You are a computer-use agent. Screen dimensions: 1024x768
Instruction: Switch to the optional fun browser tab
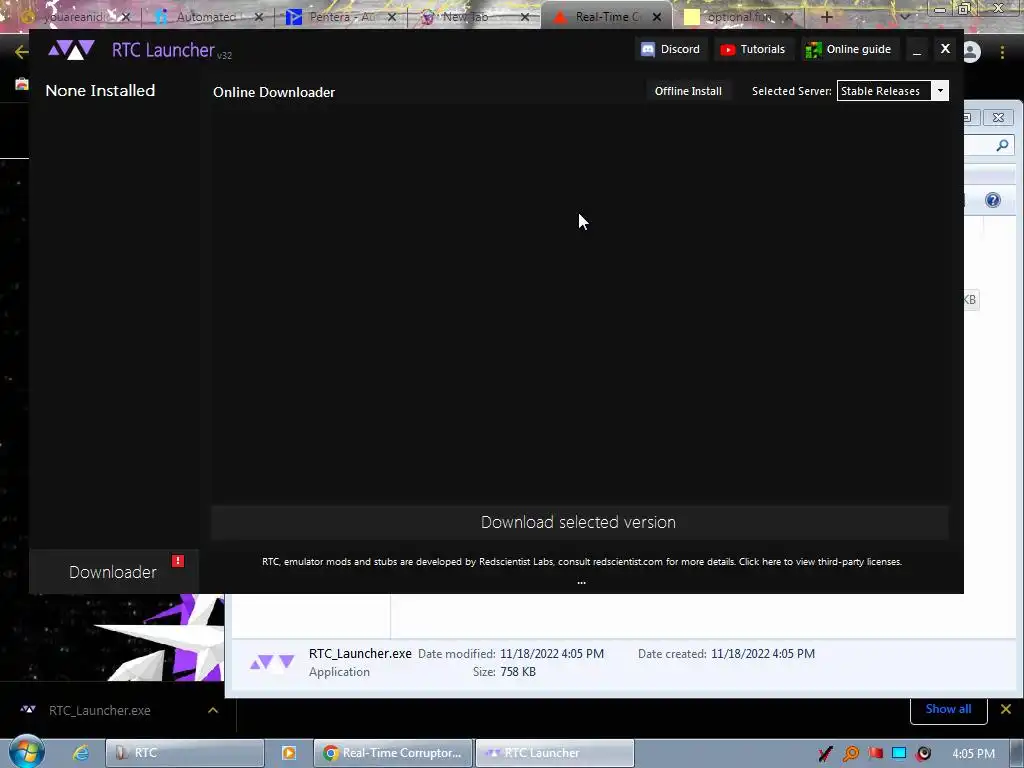(738, 17)
